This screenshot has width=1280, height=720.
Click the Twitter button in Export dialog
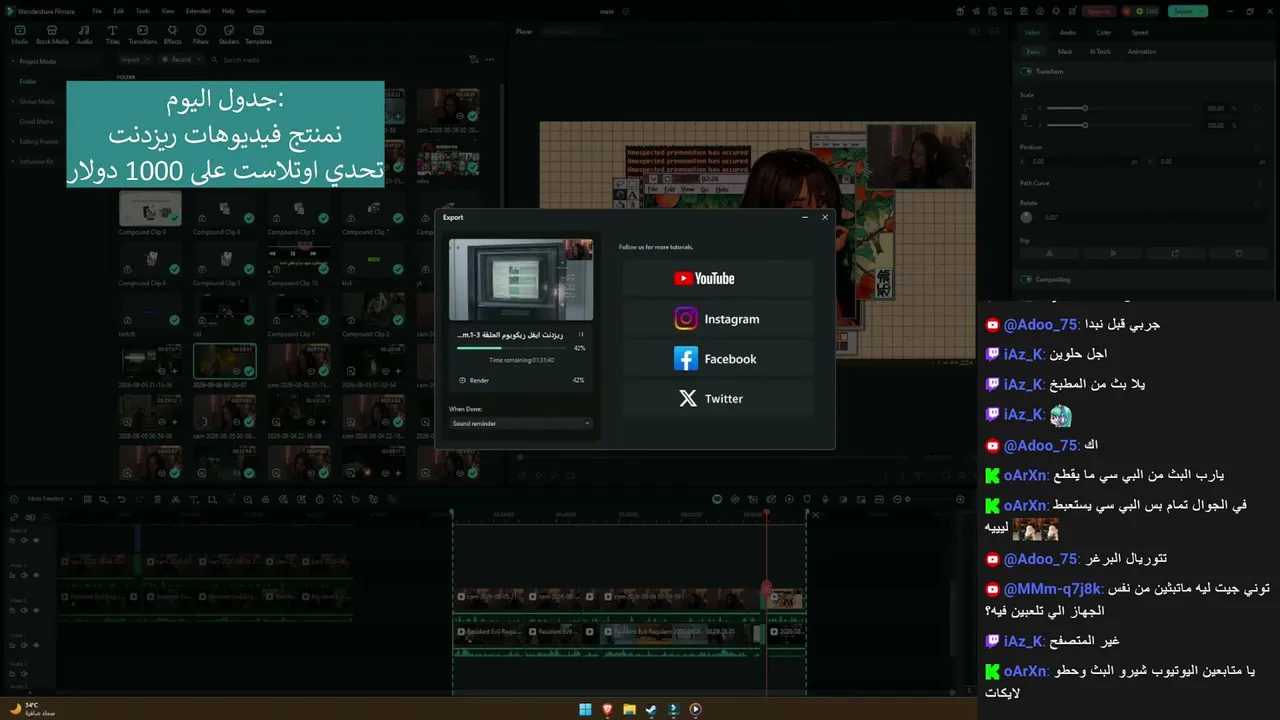click(717, 399)
